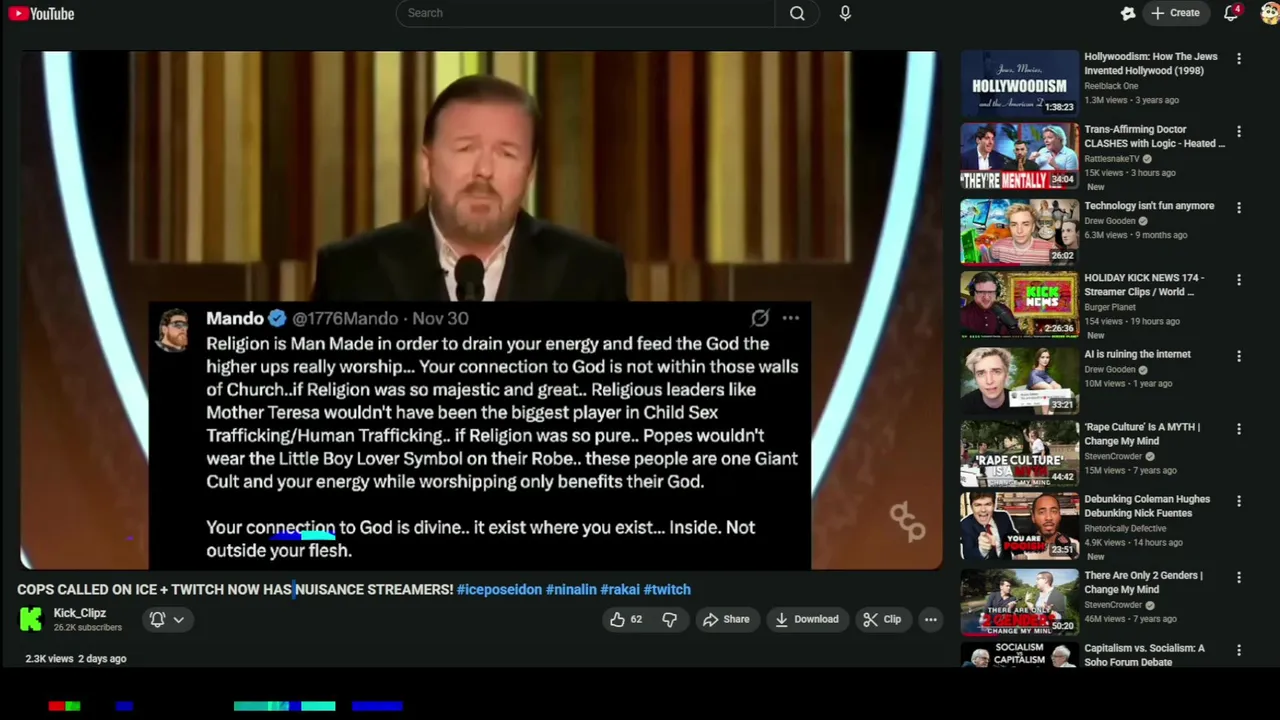Image resolution: width=1280 pixels, height=720 pixels.
Task: Open the #twitch hashtag
Action: 667,590
